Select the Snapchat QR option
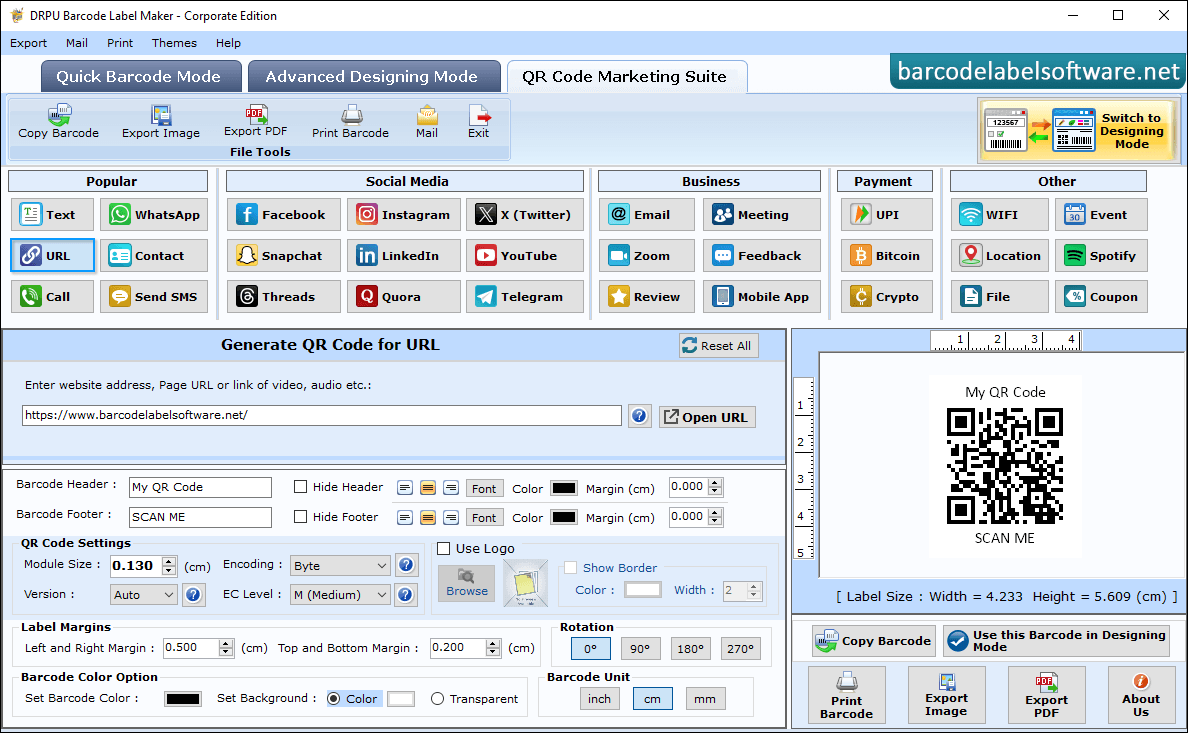The image size is (1188, 733). point(283,255)
